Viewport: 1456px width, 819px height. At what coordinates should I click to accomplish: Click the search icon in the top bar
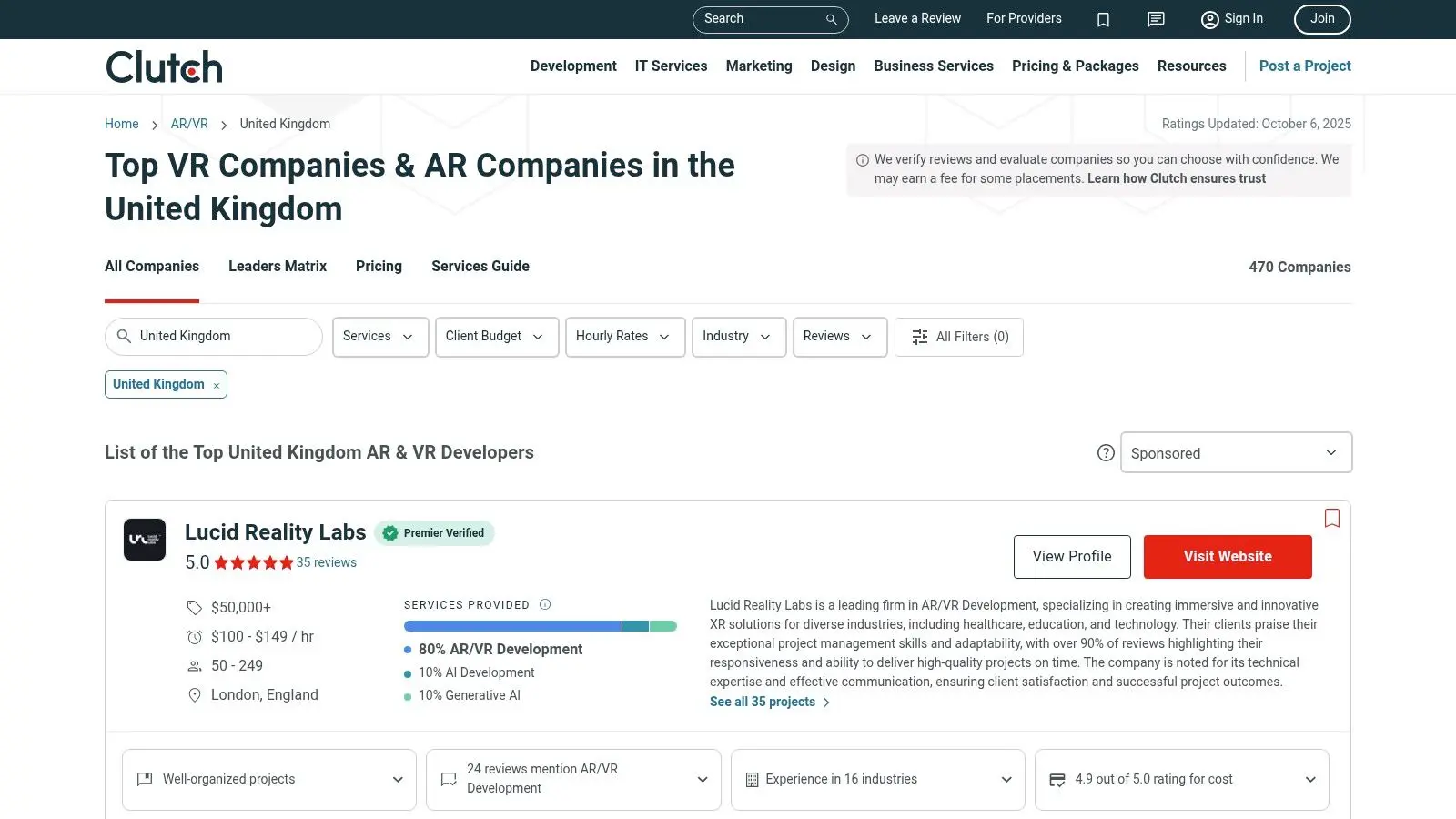tap(829, 18)
